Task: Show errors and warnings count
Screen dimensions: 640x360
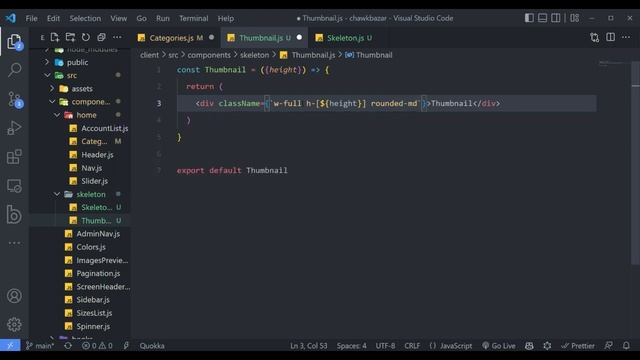Action: tap(97, 346)
